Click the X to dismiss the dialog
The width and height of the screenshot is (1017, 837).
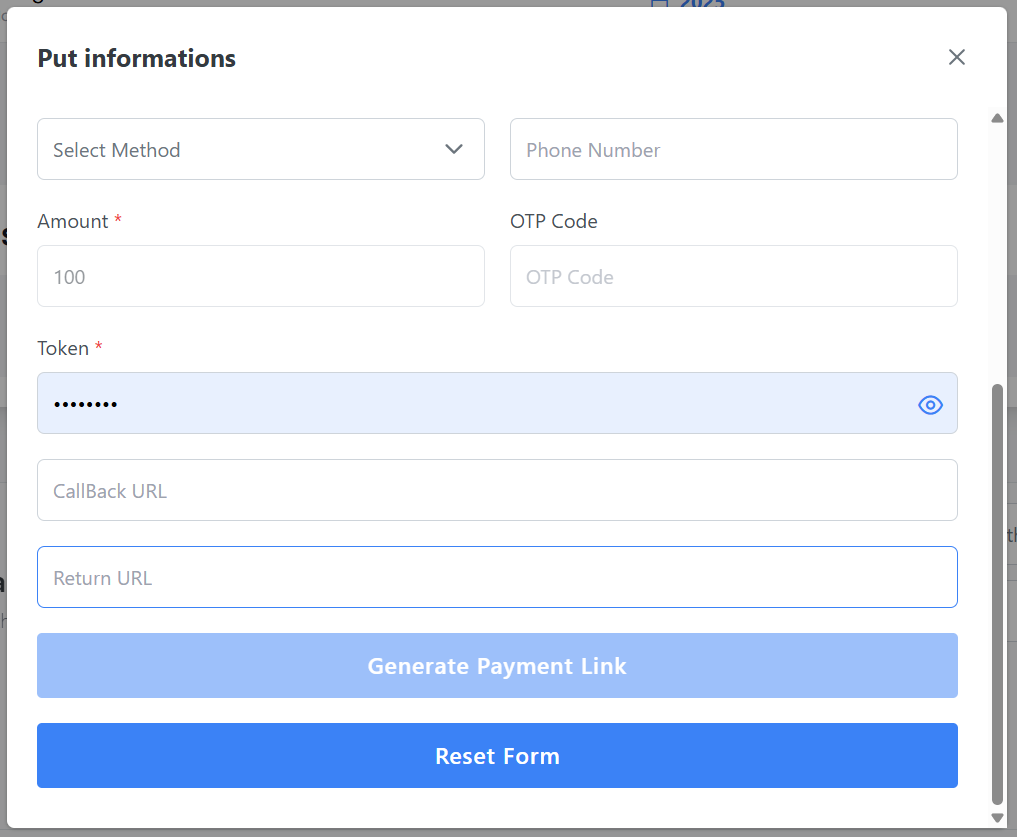(956, 57)
